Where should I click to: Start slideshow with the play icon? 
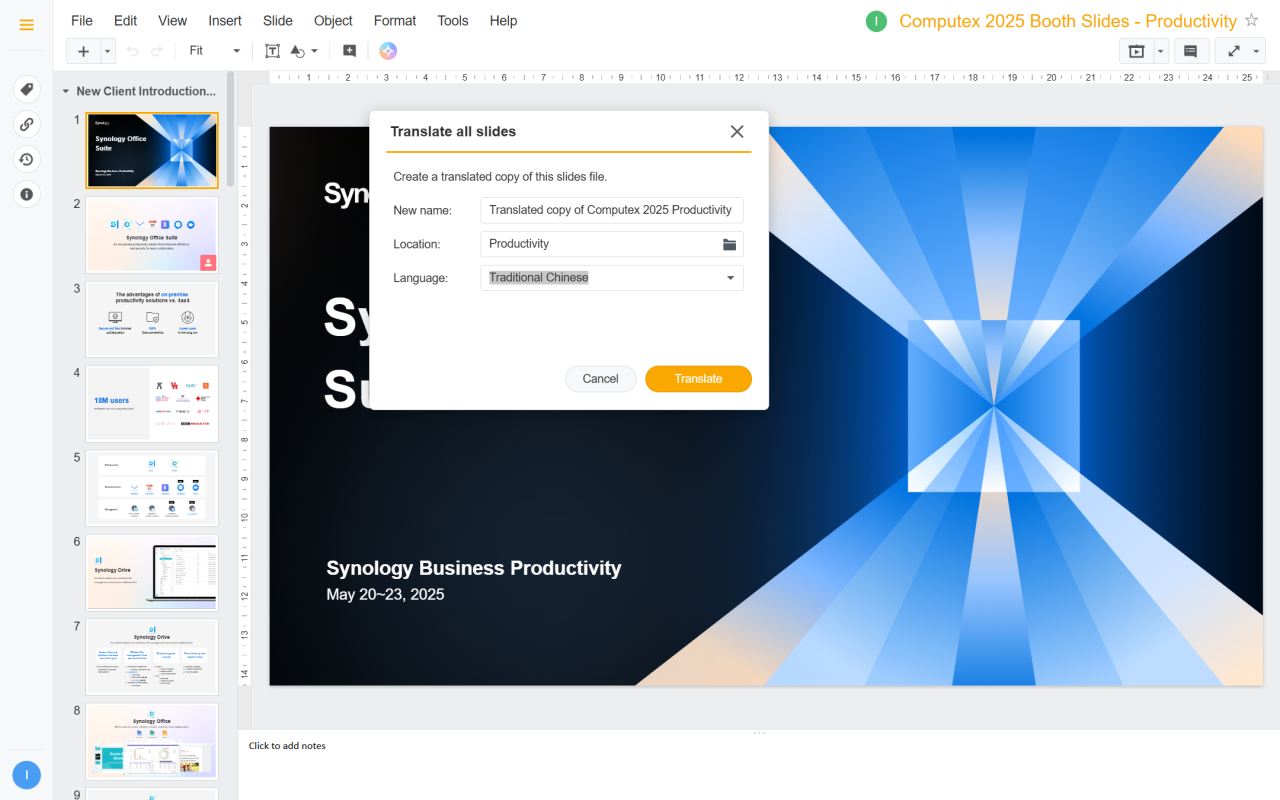[x=1136, y=51]
